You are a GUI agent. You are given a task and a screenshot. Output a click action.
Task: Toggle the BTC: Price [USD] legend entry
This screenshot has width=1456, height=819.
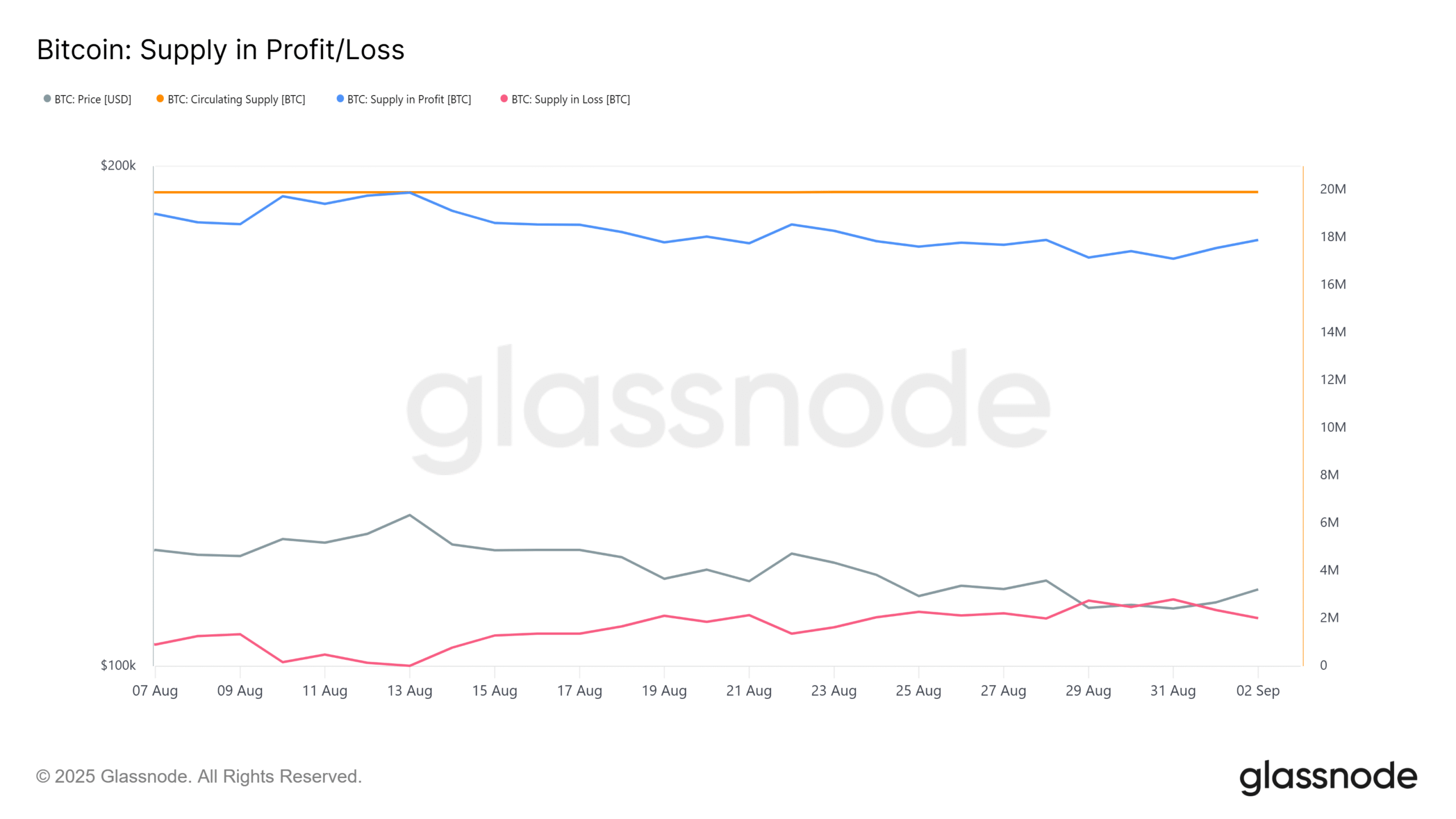pyautogui.click(x=88, y=100)
